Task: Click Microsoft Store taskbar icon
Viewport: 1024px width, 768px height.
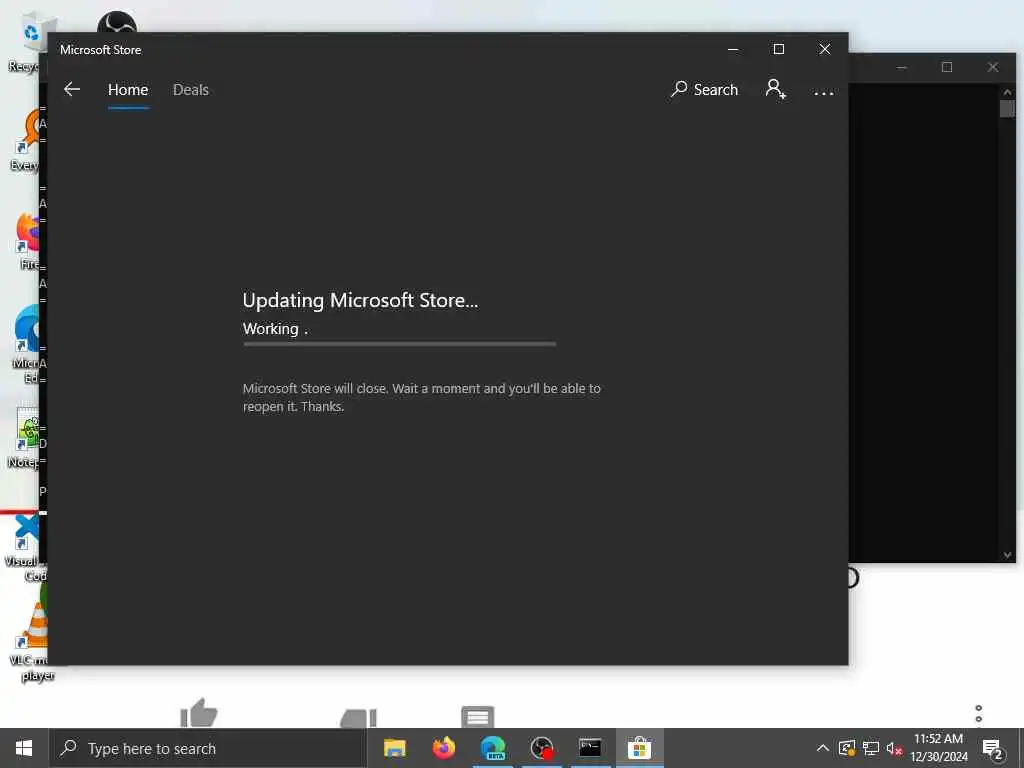Action: [x=639, y=748]
